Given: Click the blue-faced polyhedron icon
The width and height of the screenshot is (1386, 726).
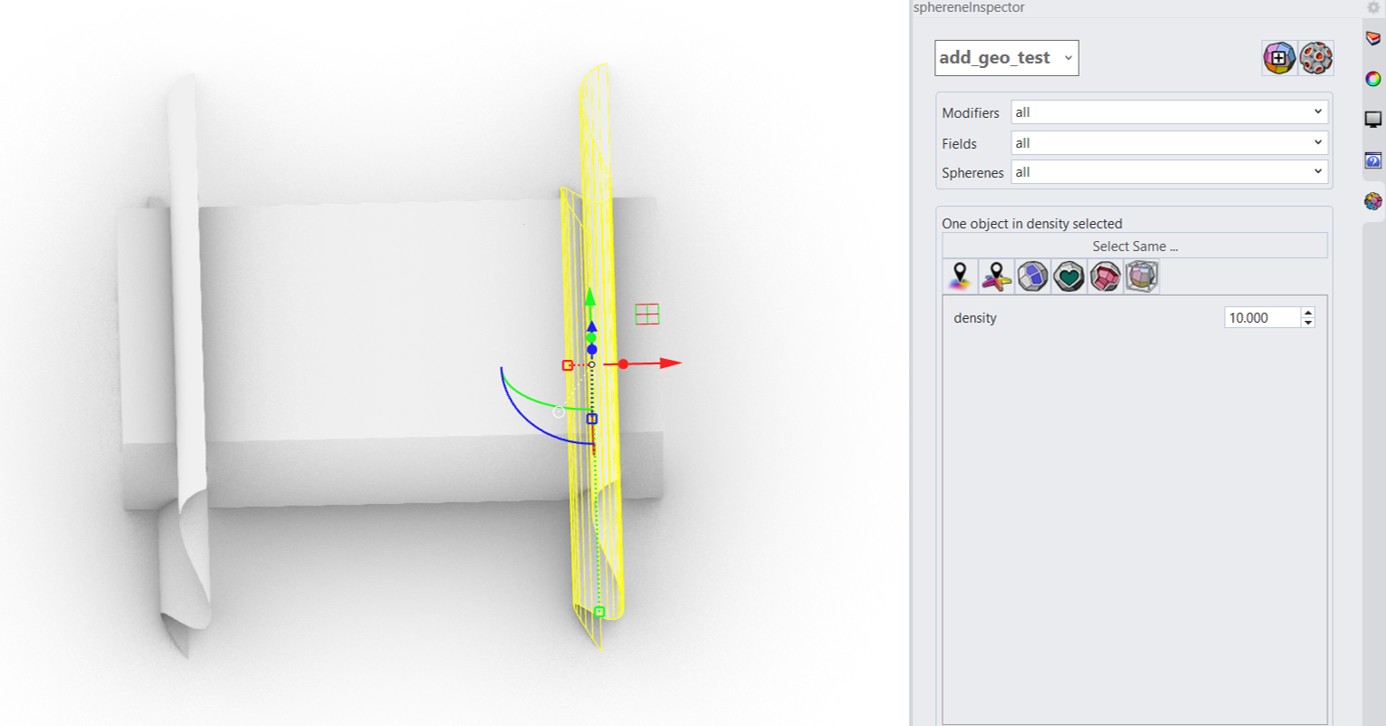Looking at the screenshot, I should pyautogui.click(x=1032, y=276).
